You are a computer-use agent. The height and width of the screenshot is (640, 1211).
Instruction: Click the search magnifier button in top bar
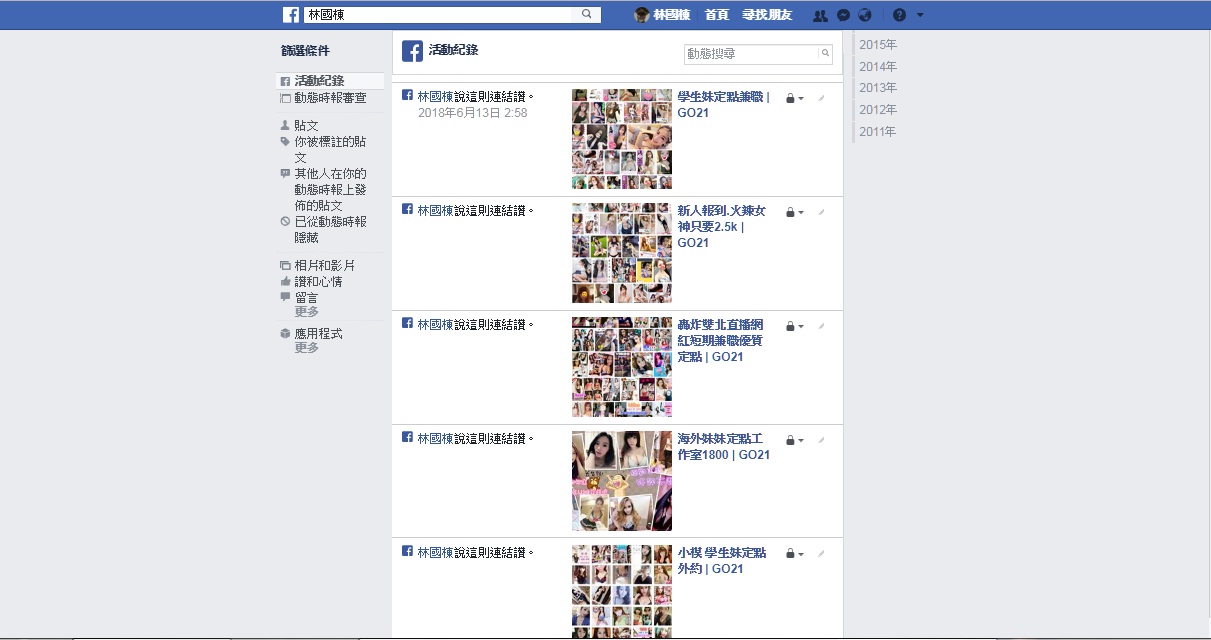pos(587,15)
